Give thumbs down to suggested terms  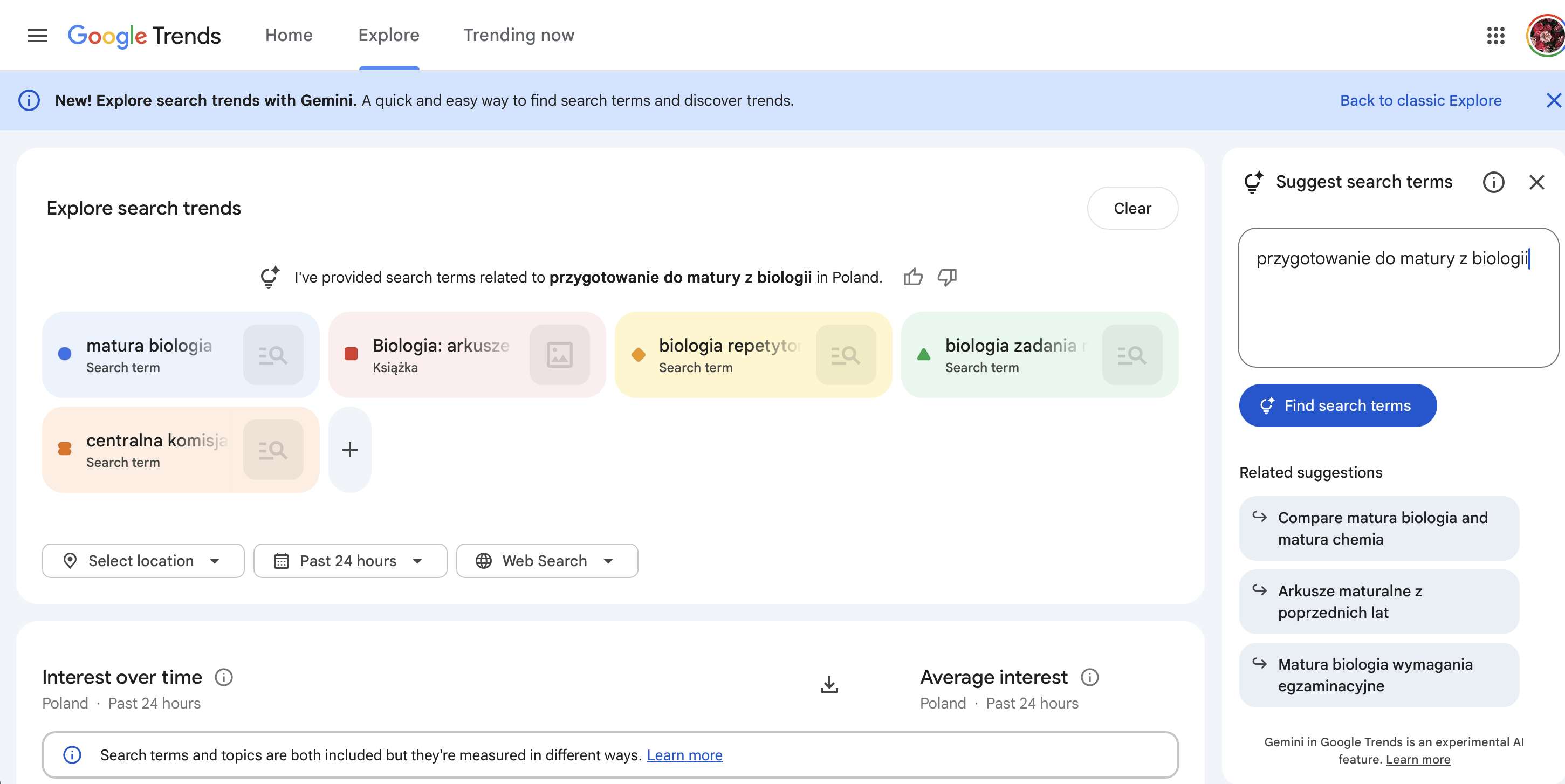[946, 277]
